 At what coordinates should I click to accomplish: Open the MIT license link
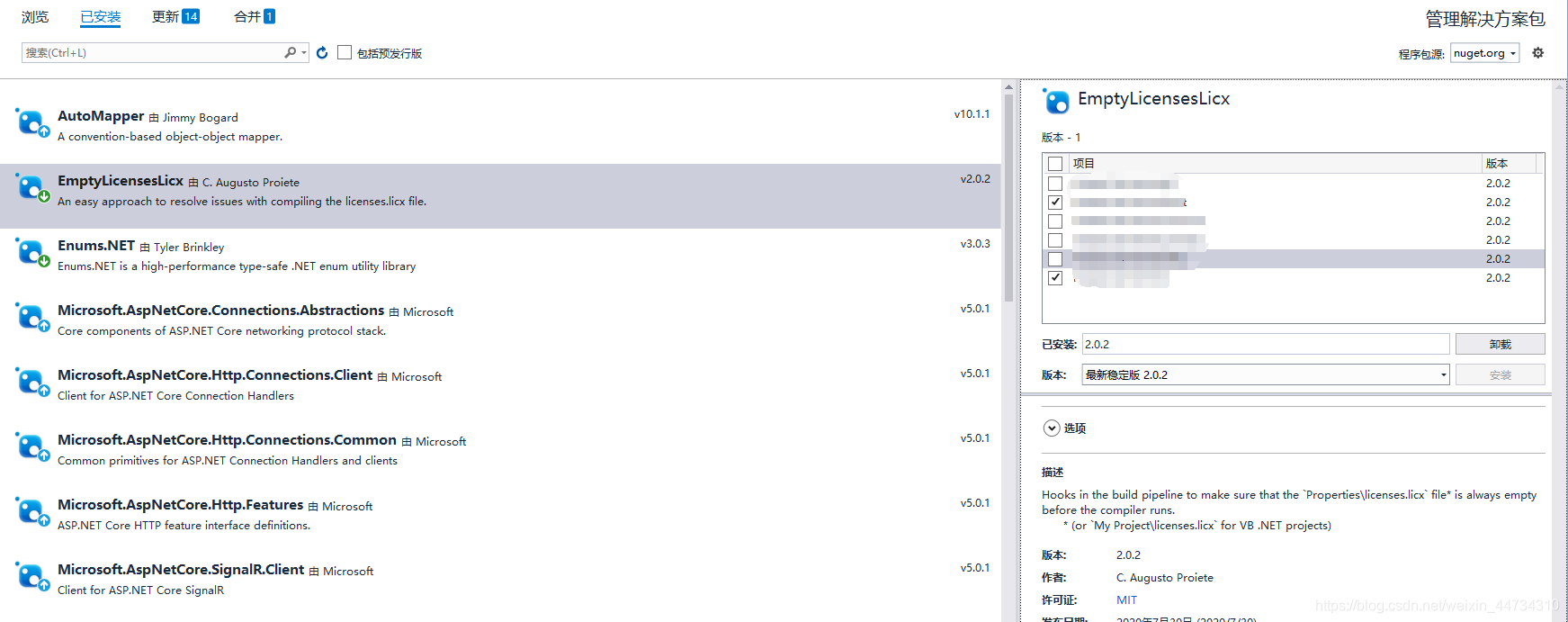tap(1126, 600)
